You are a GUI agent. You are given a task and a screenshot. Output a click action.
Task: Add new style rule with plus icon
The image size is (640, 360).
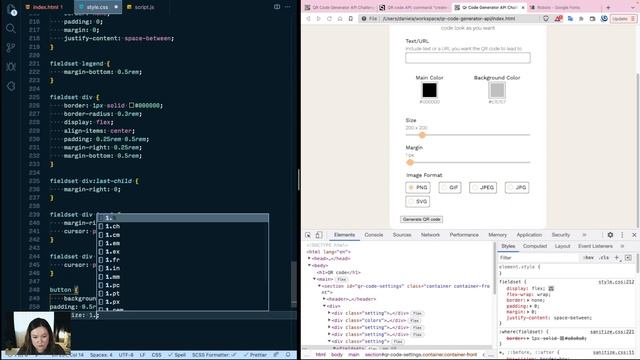(x=617, y=258)
